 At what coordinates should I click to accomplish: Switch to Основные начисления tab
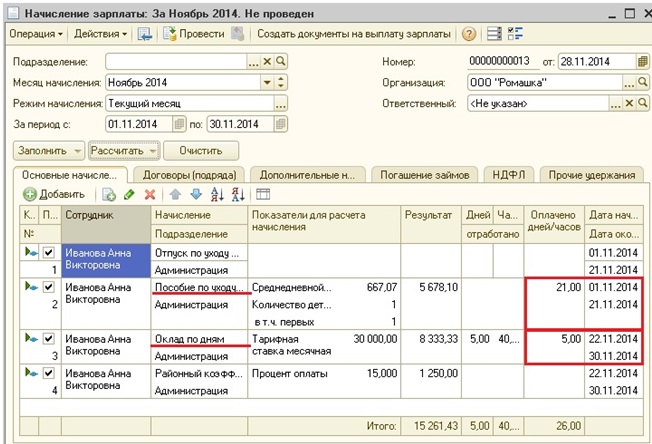click(69, 175)
